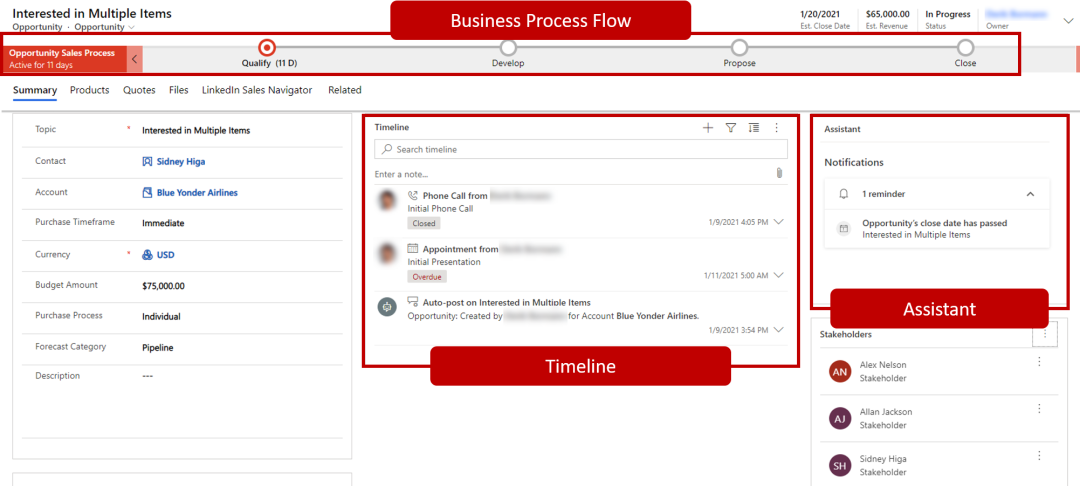Open more options for Allan Jackson stakeholder
The width and height of the screenshot is (1080, 486).
(x=1039, y=408)
